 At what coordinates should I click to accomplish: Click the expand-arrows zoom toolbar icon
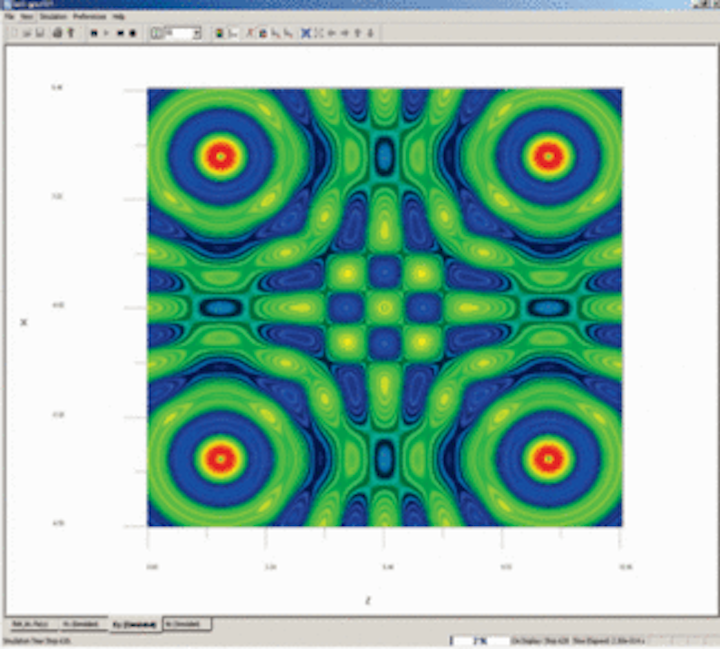click(x=319, y=33)
